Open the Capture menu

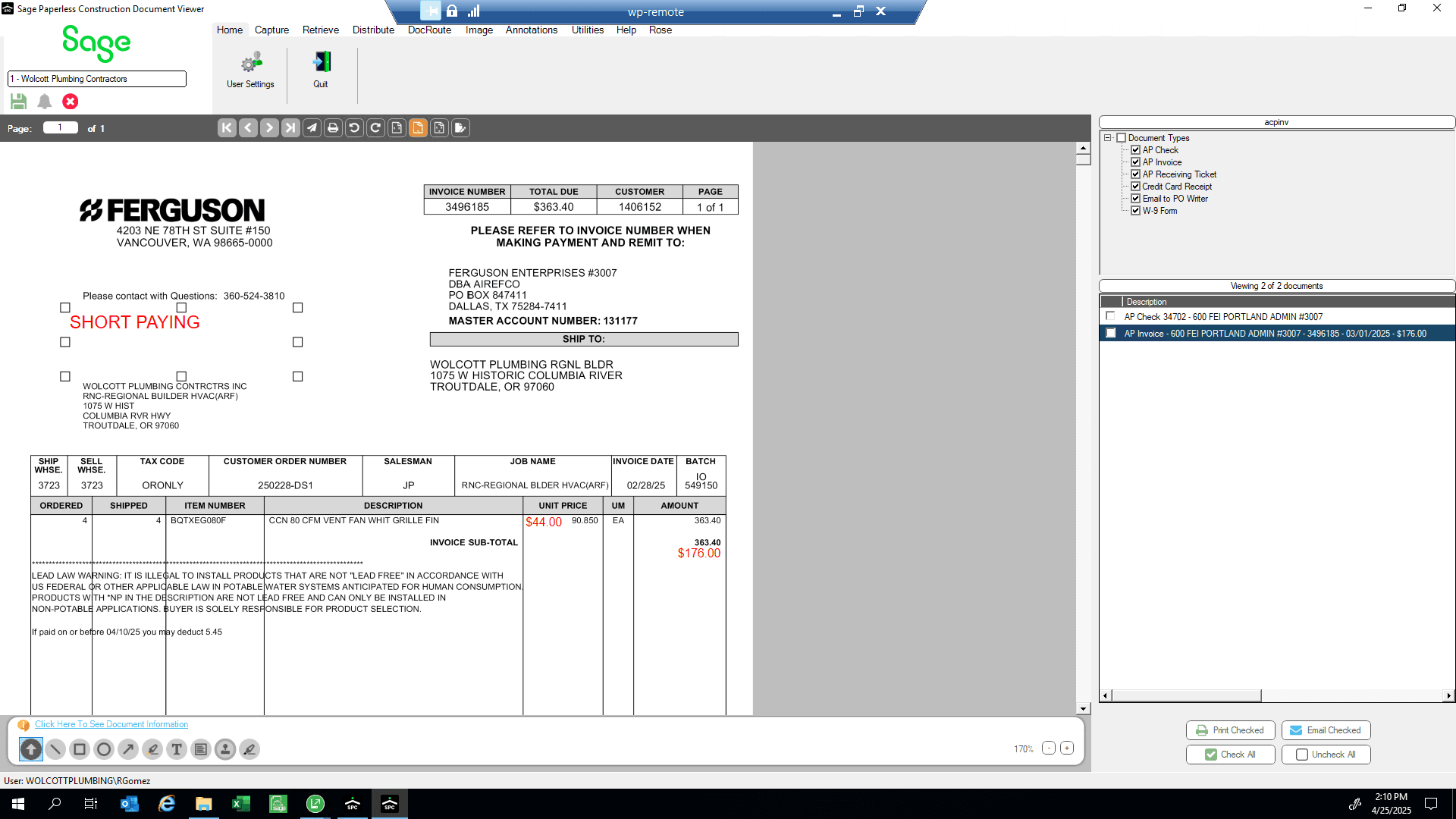point(271,30)
